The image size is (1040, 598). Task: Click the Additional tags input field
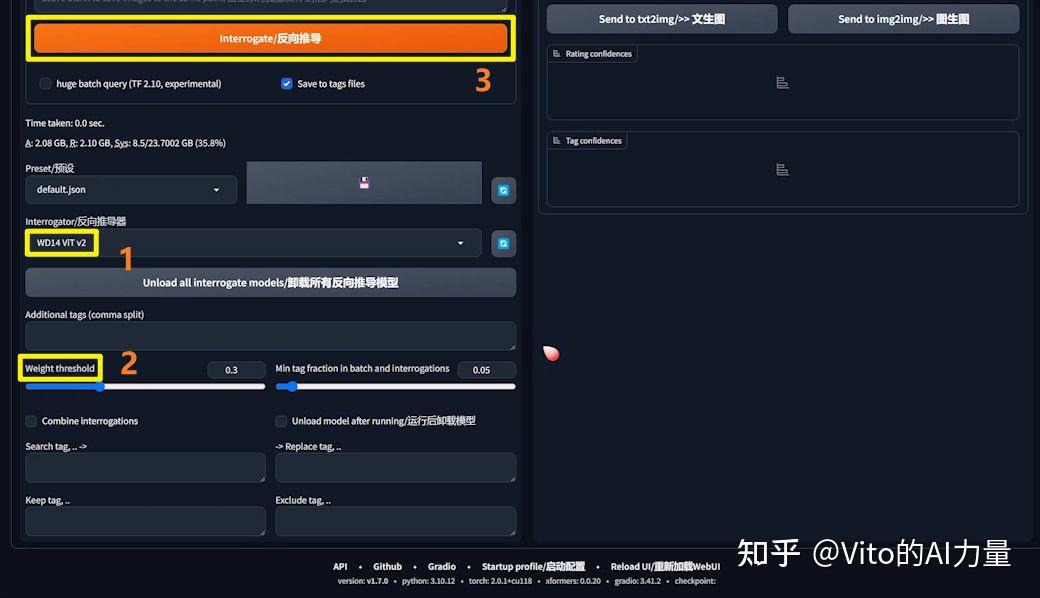tap(270, 337)
